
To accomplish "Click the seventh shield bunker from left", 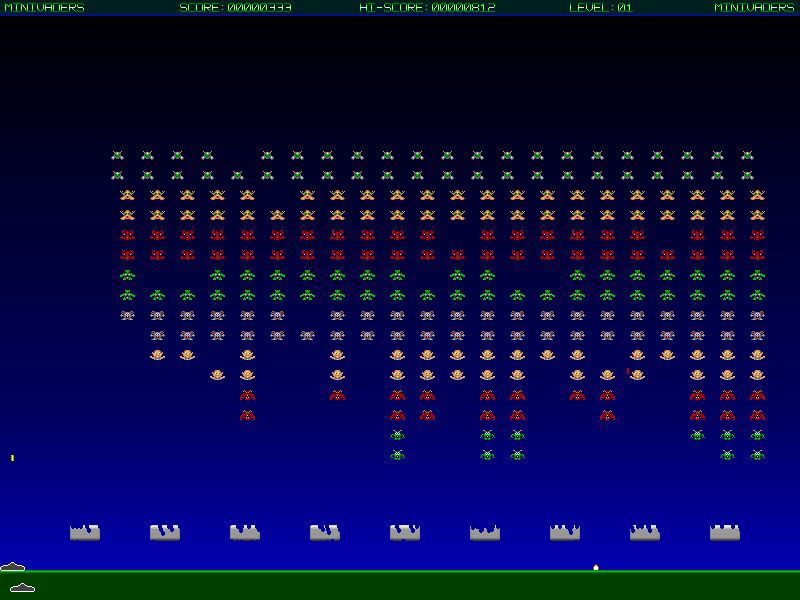I will [x=565, y=532].
